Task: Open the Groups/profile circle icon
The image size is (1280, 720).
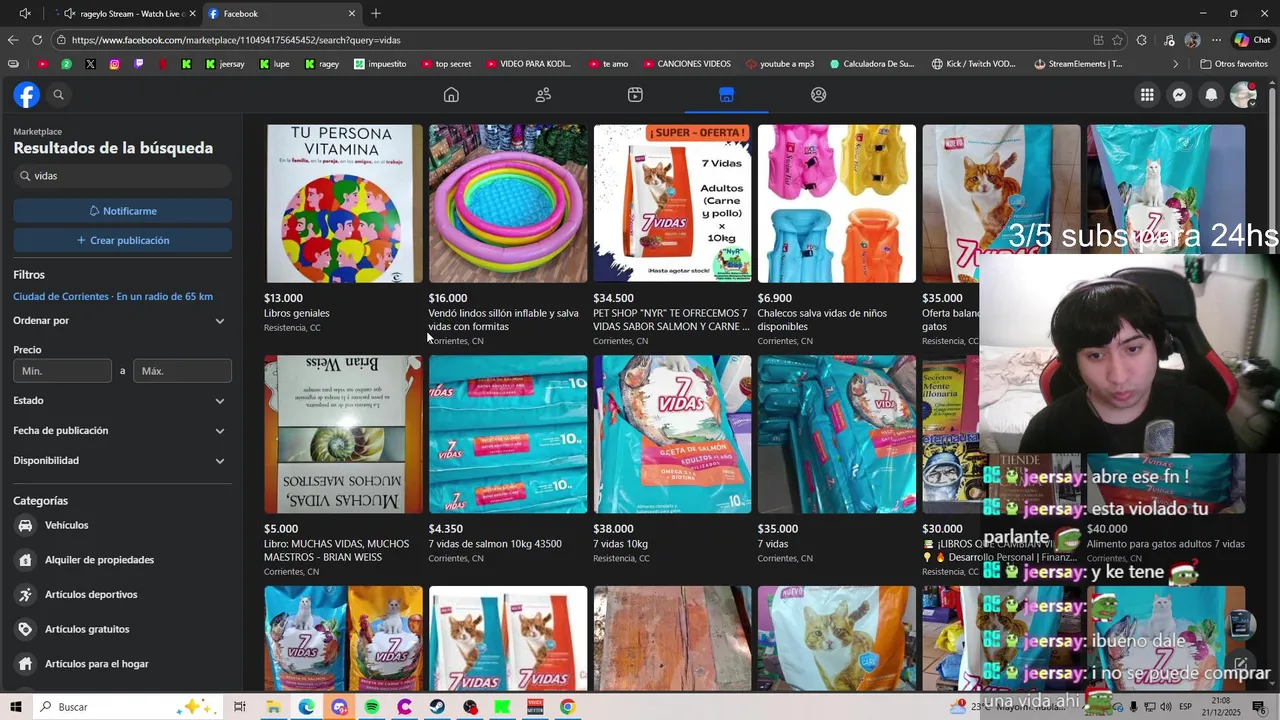Action: pos(818,95)
